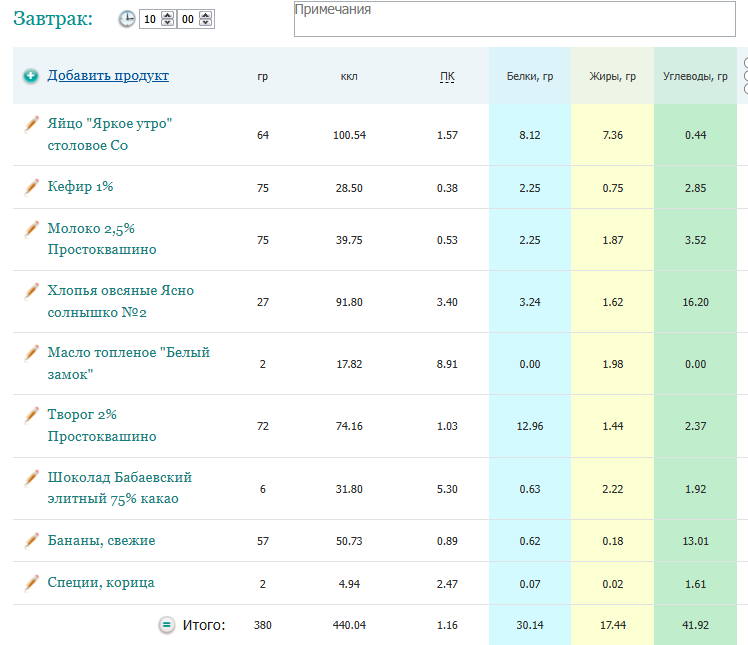
Task: Click total calories value 440.04
Action: coord(349,625)
